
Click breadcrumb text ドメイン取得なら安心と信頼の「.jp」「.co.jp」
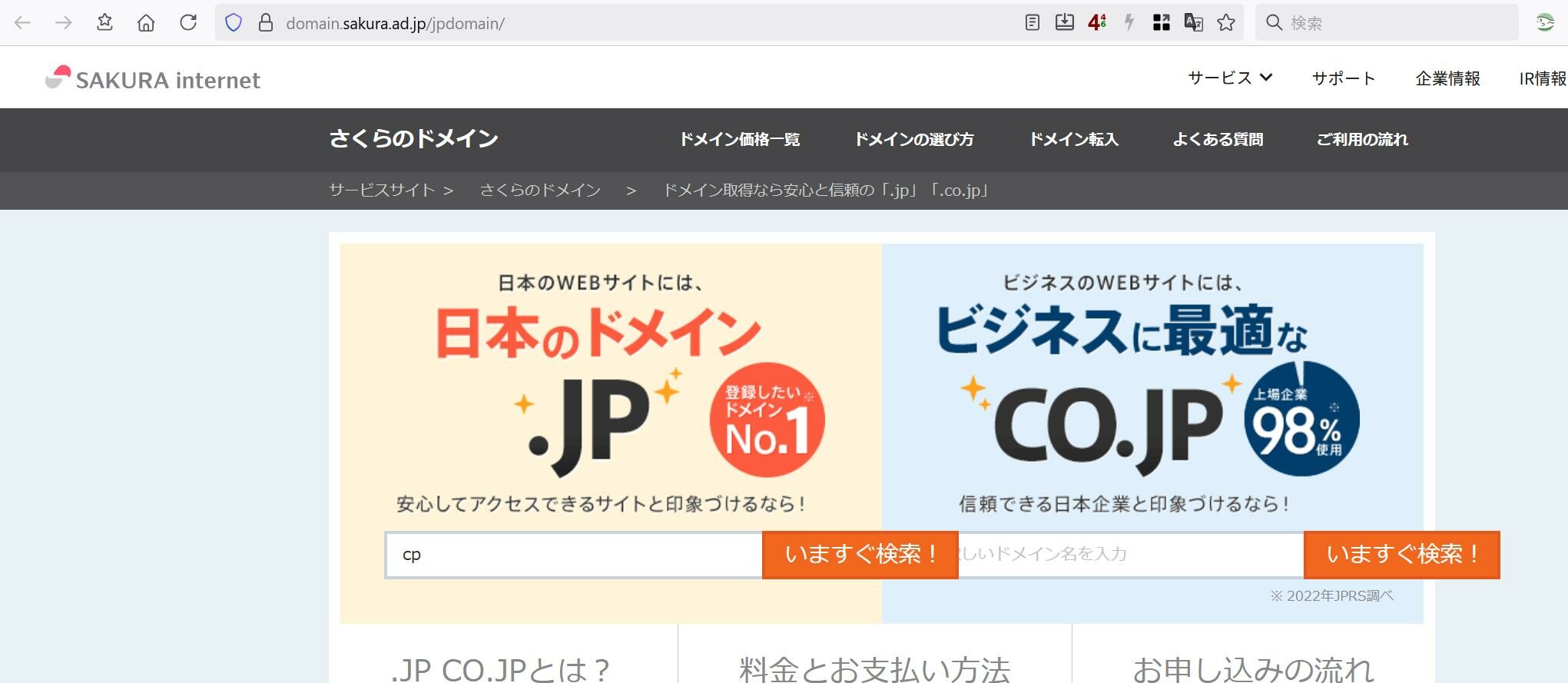tap(826, 190)
